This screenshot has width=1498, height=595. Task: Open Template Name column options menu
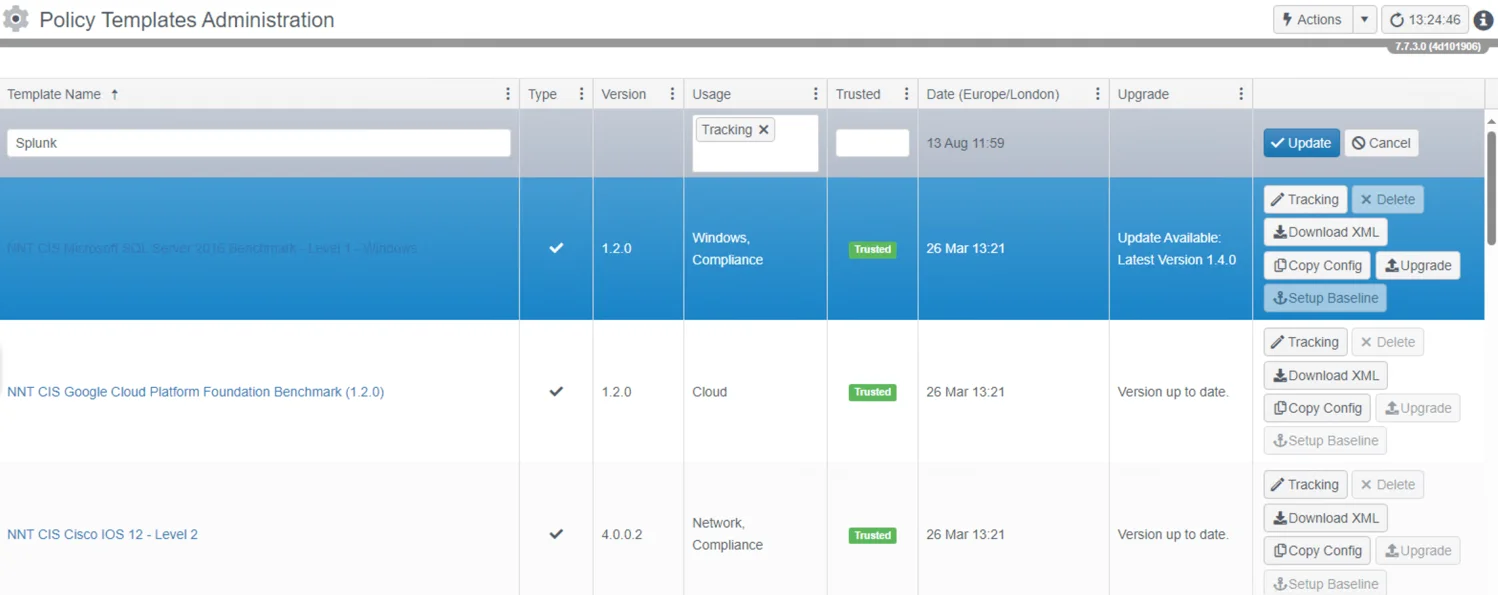[x=508, y=94]
